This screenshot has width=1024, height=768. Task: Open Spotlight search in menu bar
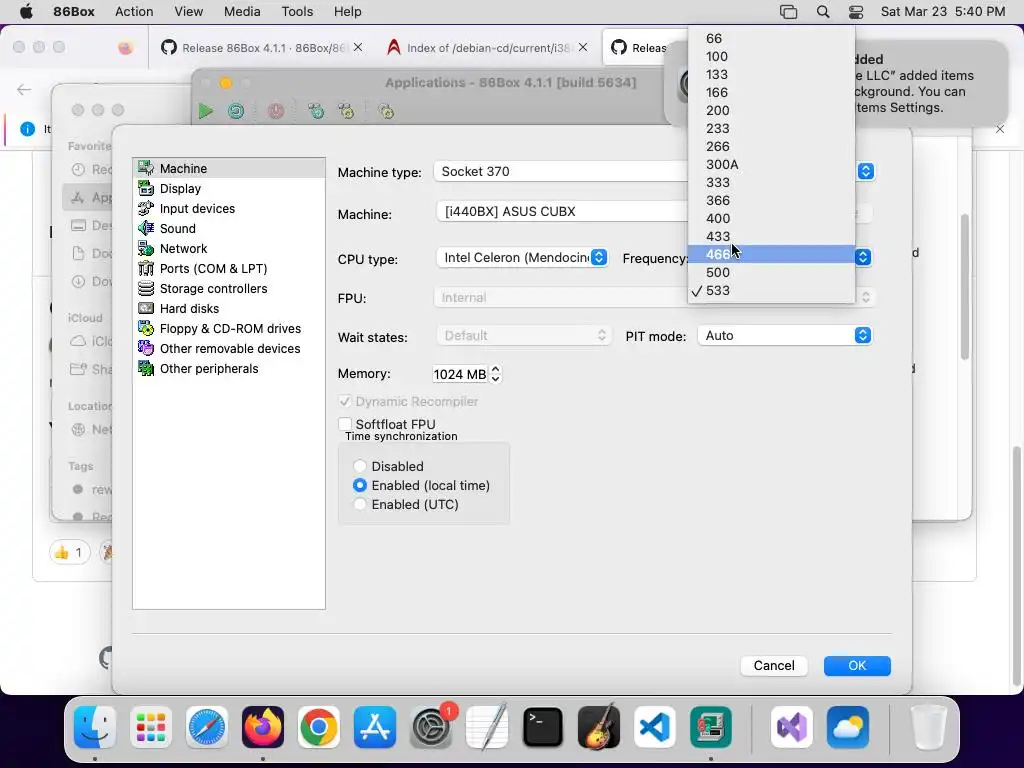click(x=823, y=12)
